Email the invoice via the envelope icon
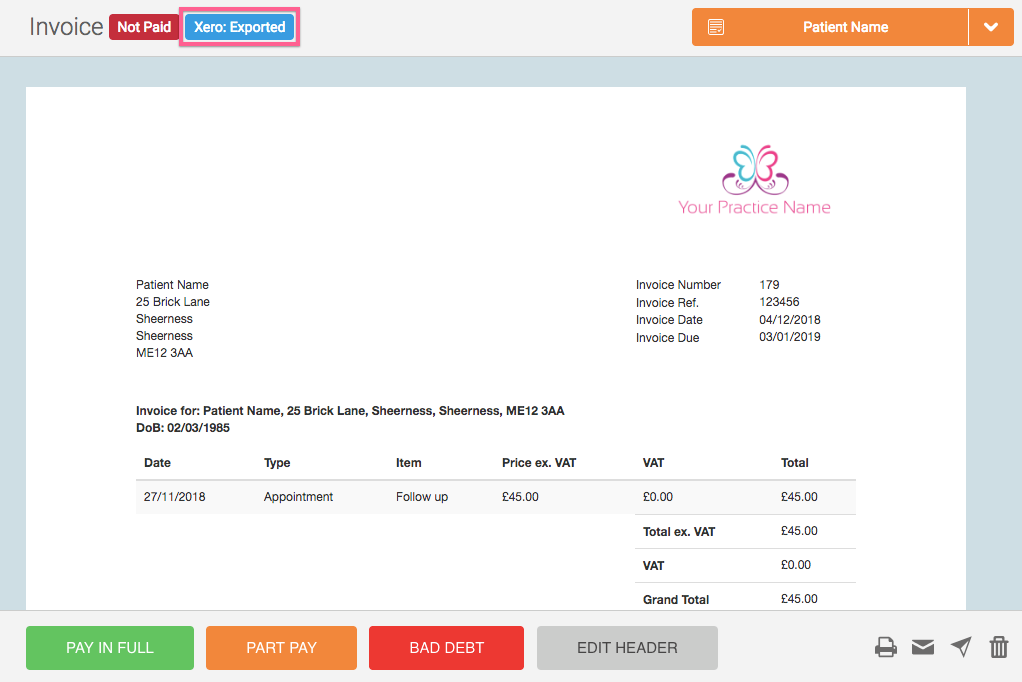Screen dimensions: 1022x682 pos(923,648)
